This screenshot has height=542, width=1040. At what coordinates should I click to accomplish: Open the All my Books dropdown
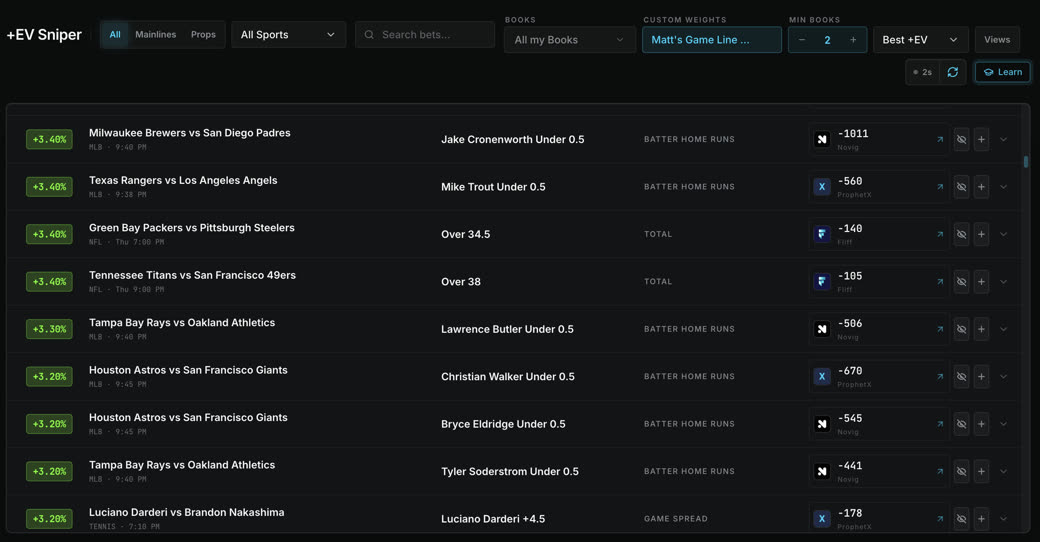tap(570, 40)
